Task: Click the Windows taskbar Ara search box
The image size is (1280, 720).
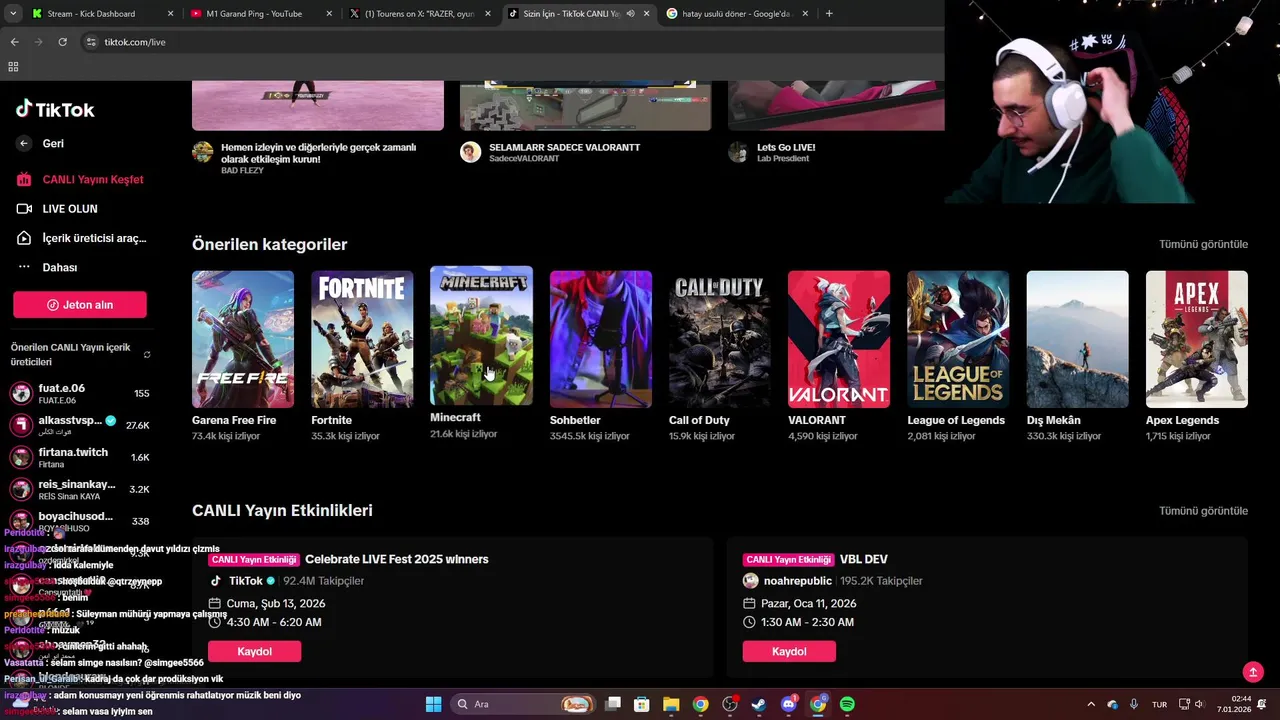Action: 523,704
